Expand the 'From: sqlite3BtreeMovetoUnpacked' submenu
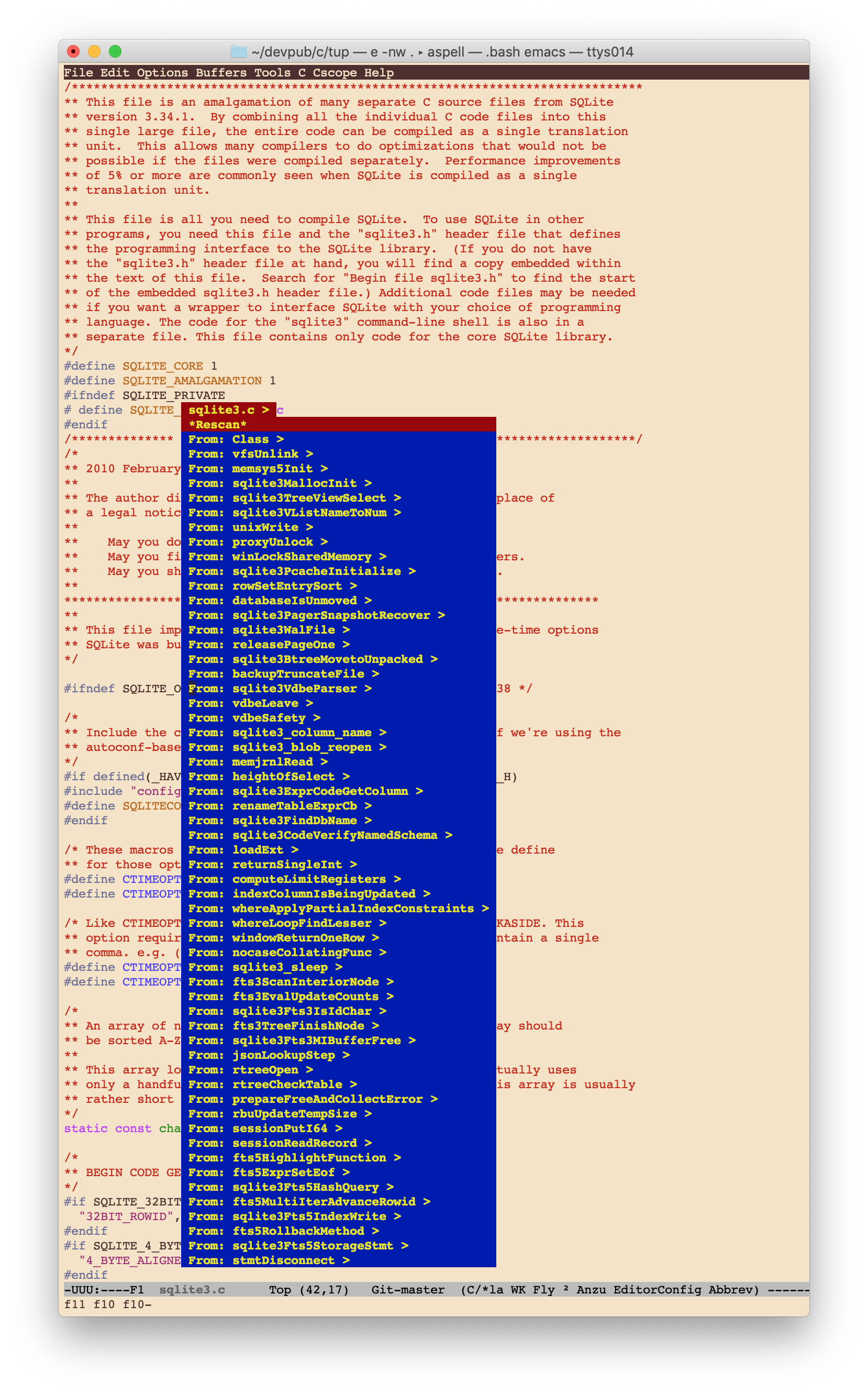The width and height of the screenshot is (868, 1394). point(339,659)
